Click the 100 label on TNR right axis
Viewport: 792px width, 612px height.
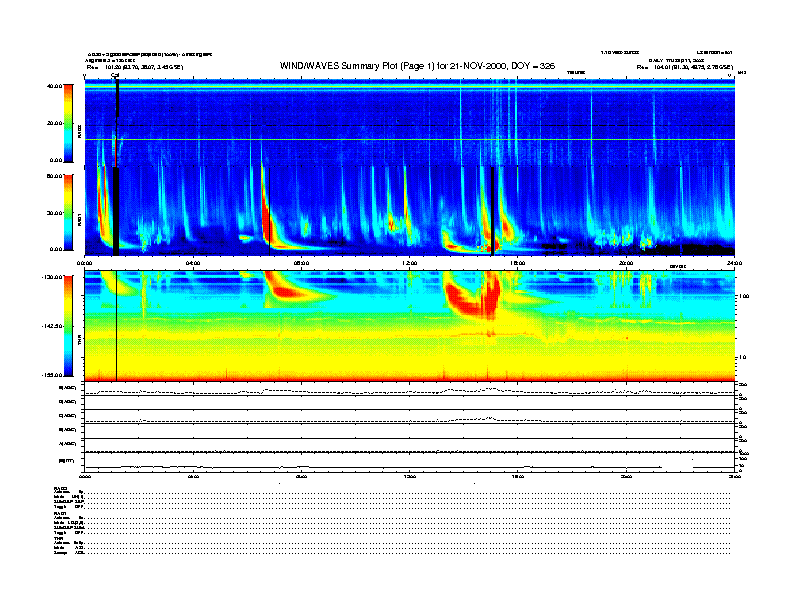744,296
